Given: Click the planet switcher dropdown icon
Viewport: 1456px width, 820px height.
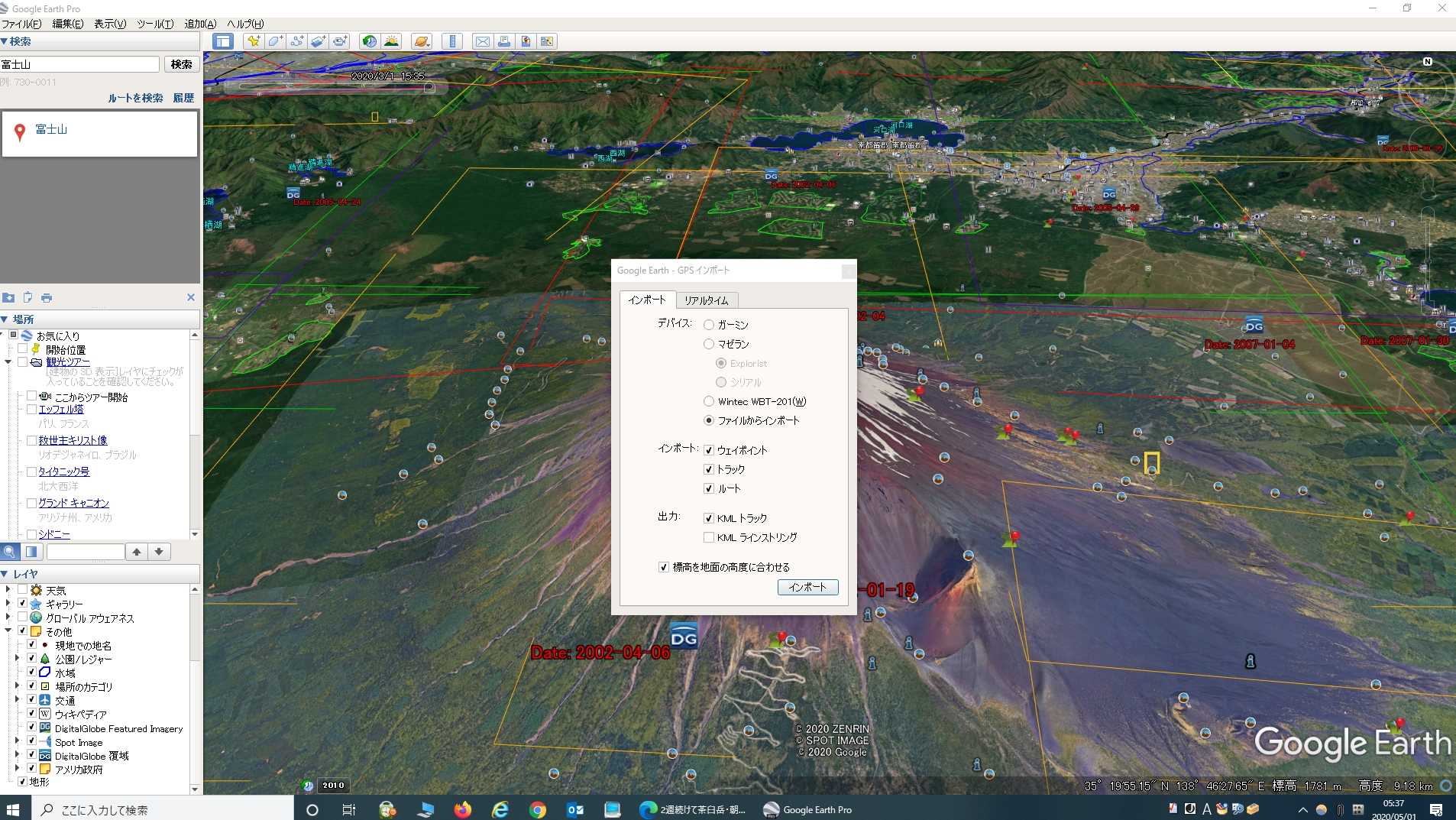Looking at the screenshot, I should (x=422, y=41).
